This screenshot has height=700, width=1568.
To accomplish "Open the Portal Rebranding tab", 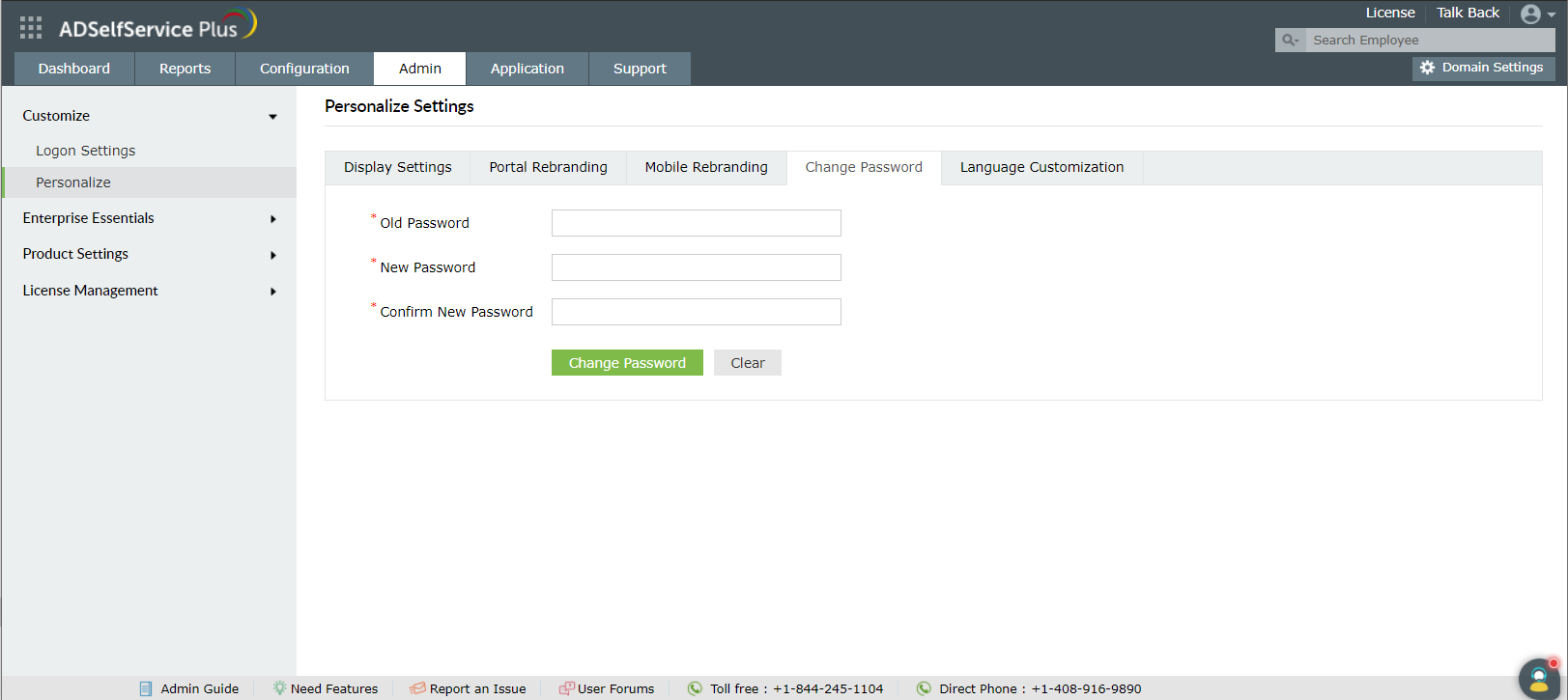I will click(549, 167).
